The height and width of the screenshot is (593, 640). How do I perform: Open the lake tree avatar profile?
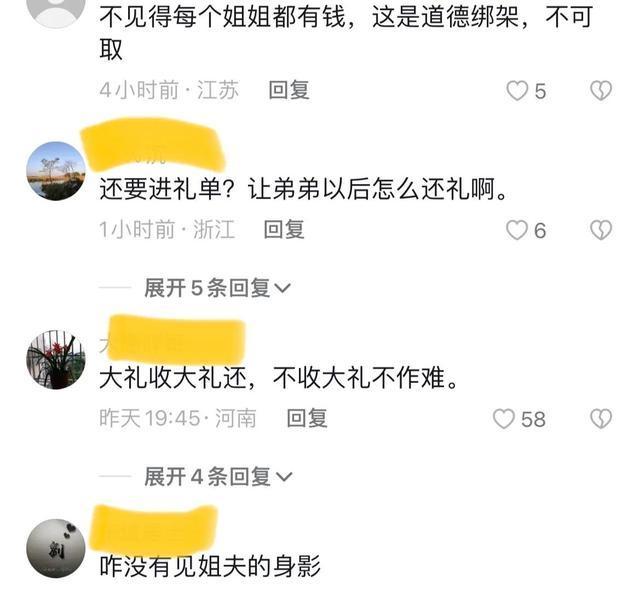(56, 171)
